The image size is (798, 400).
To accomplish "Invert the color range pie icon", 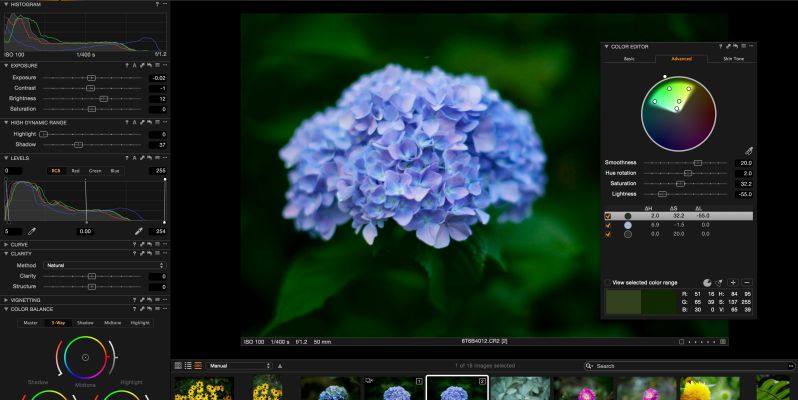I will (x=707, y=283).
